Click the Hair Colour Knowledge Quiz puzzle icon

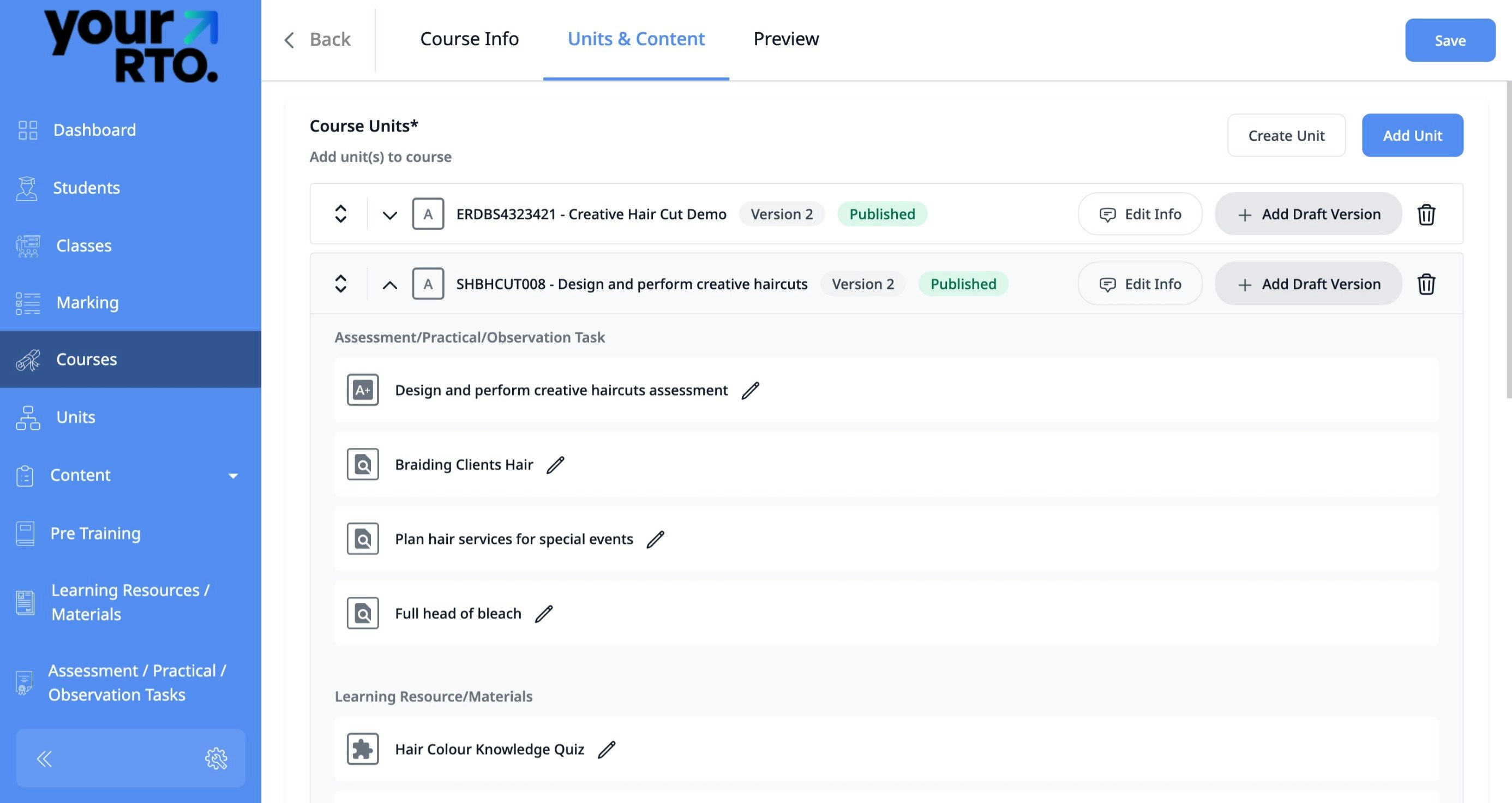coord(363,749)
